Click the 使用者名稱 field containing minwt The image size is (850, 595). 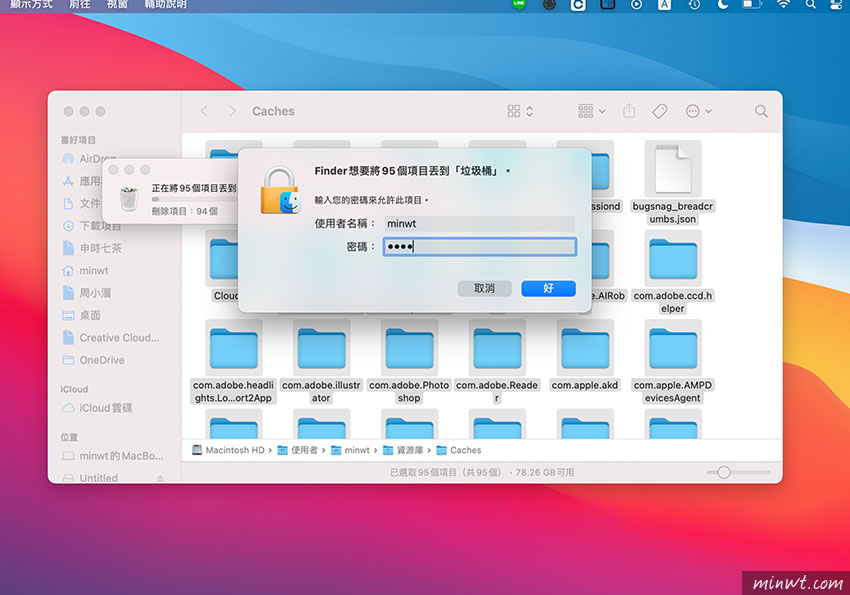click(480, 223)
